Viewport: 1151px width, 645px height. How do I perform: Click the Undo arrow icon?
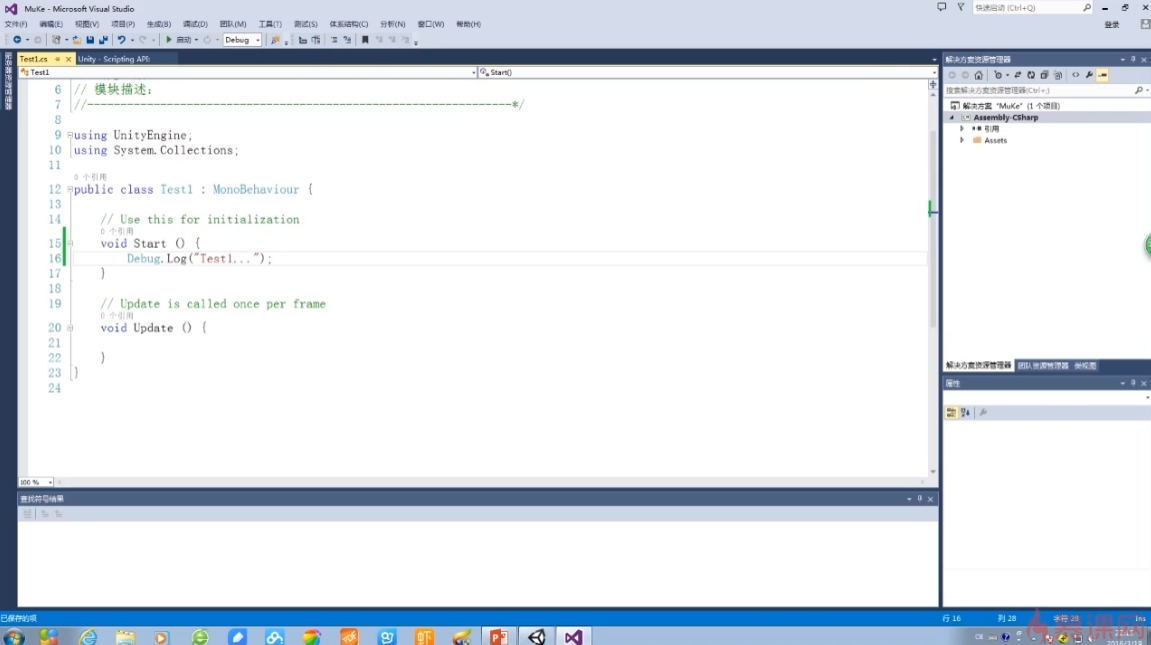[x=121, y=40]
